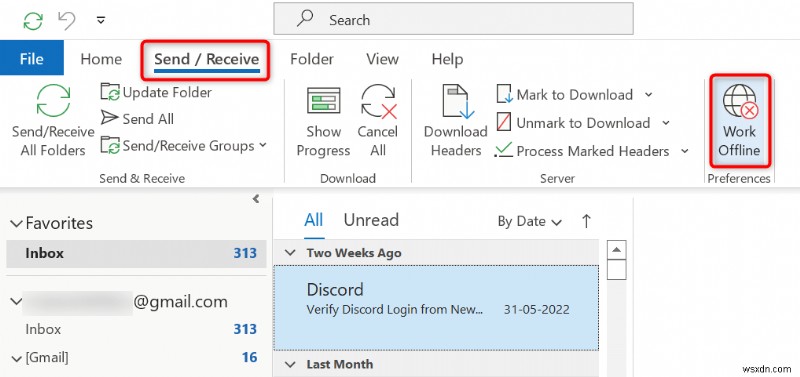Toggle the Work Offline button
The width and height of the screenshot is (800, 377).
coord(739,121)
